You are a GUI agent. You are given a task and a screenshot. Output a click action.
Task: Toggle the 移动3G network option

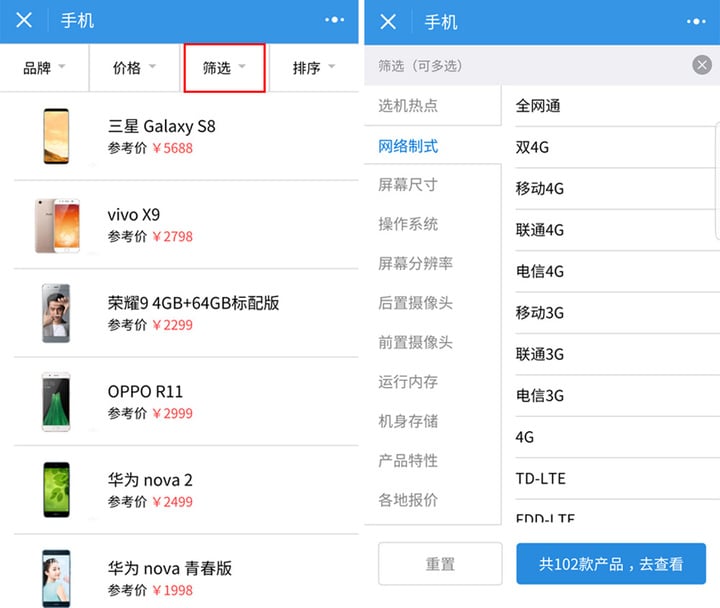point(617,313)
